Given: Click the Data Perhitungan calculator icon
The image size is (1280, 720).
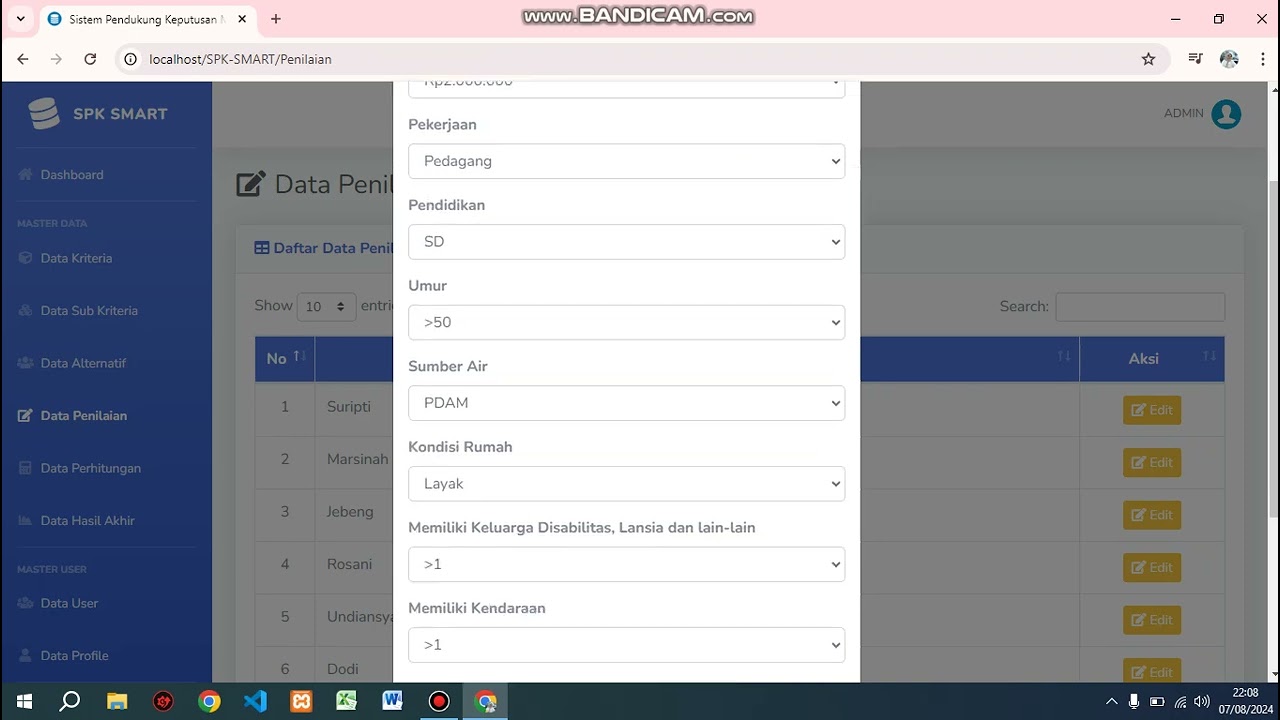Looking at the screenshot, I should tap(26, 468).
